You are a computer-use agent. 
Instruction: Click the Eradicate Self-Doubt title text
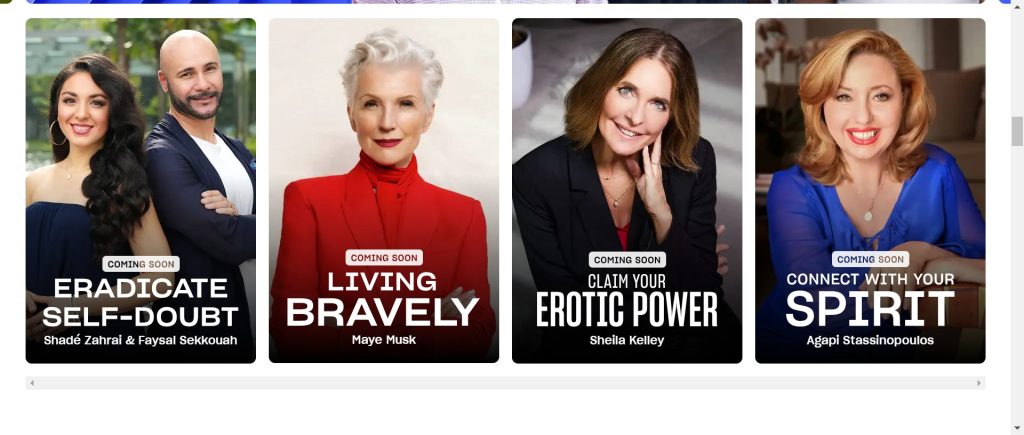coord(140,302)
